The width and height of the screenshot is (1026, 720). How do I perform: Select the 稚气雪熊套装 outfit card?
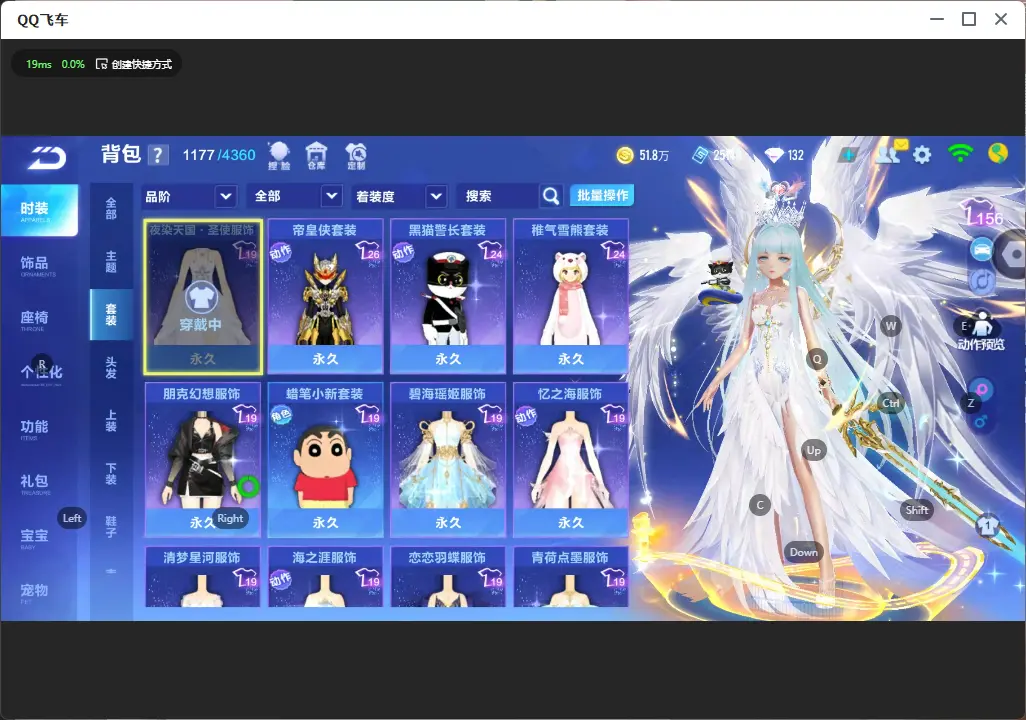pos(571,297)
